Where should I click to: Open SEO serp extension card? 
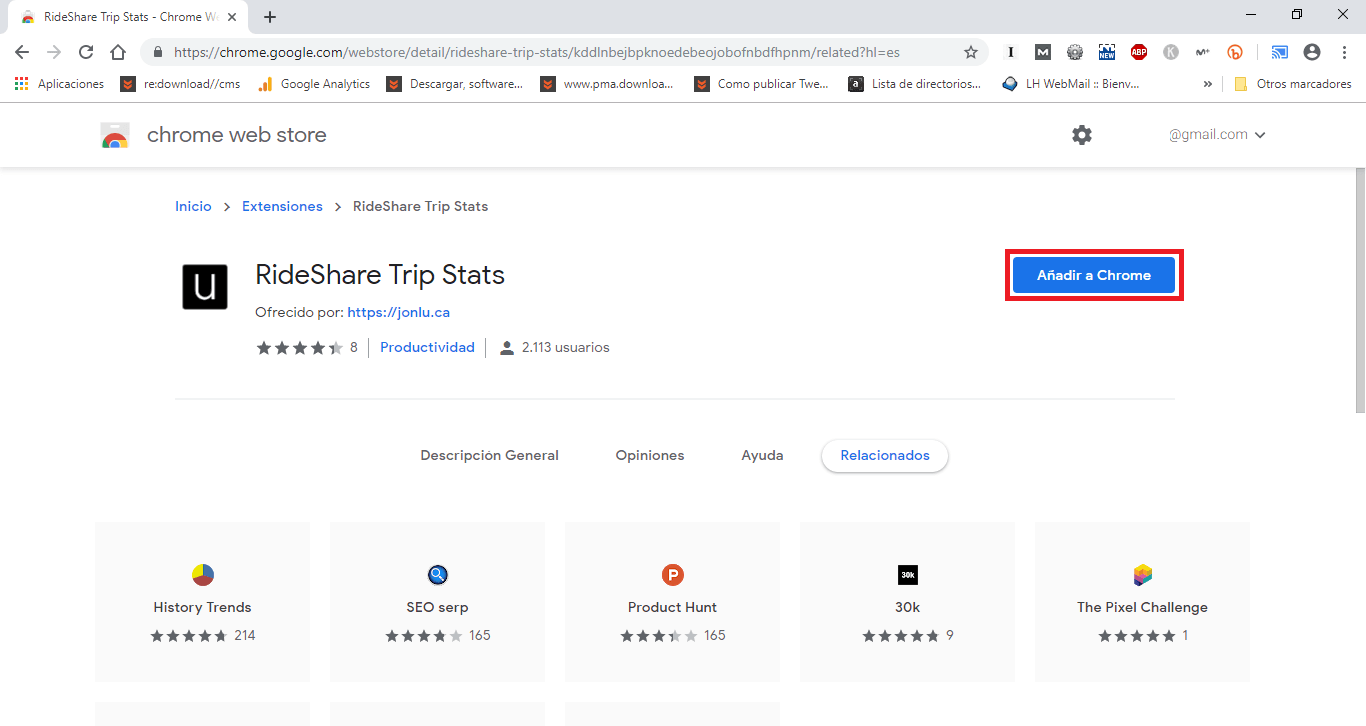click(x=437, y=602)
